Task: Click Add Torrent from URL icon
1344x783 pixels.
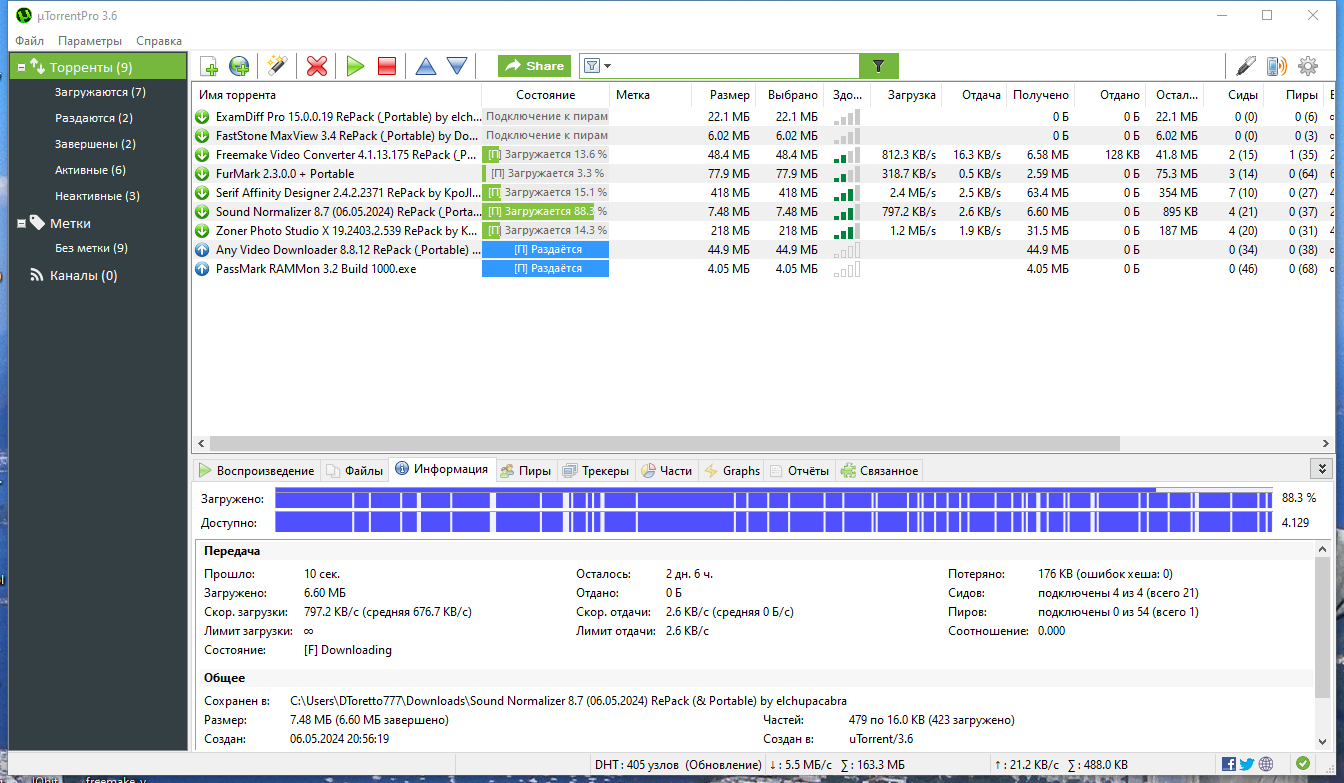Action: 239,66
